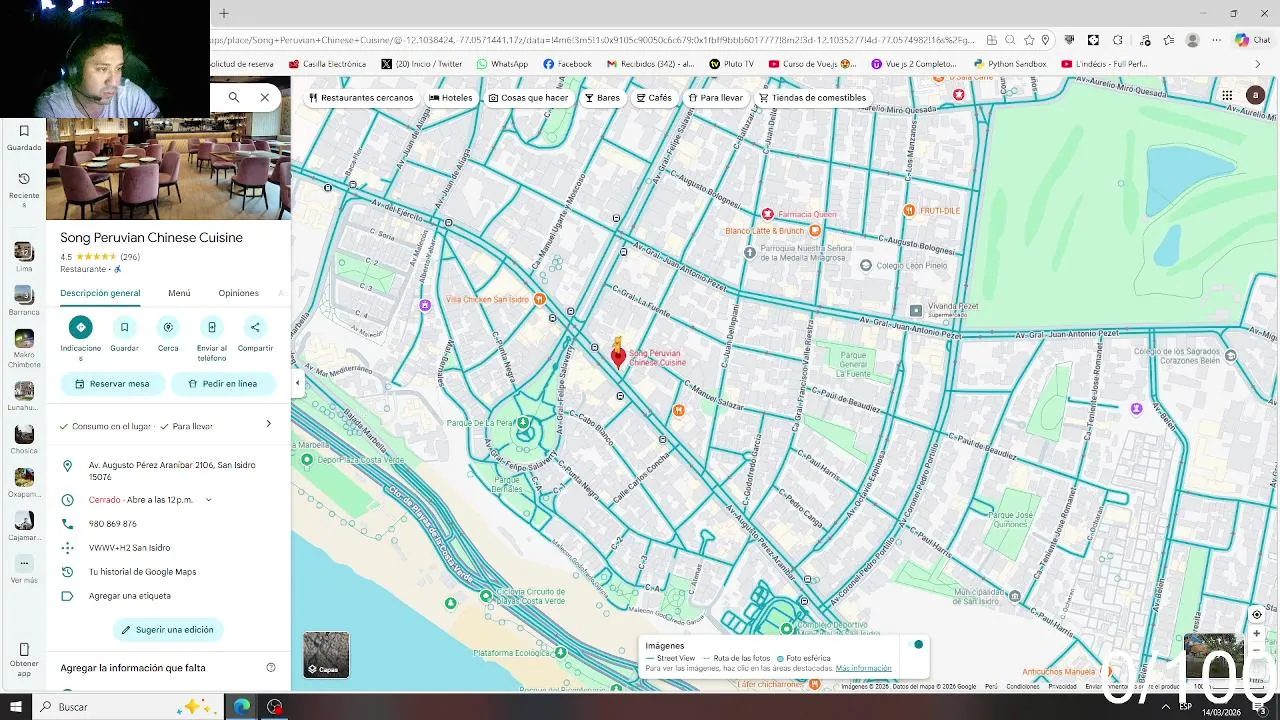
Task: Click Agregar una etiqueta
Action: pos(129,596)
